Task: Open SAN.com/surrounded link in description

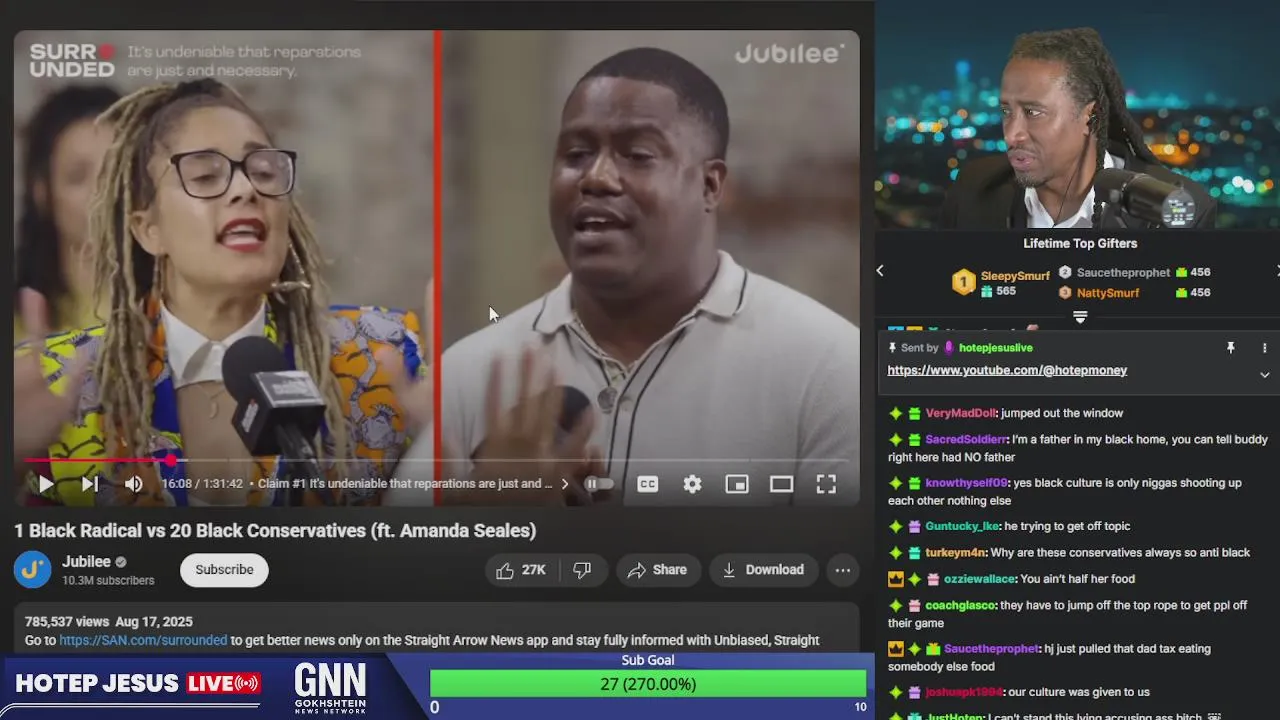Action: 143,640
